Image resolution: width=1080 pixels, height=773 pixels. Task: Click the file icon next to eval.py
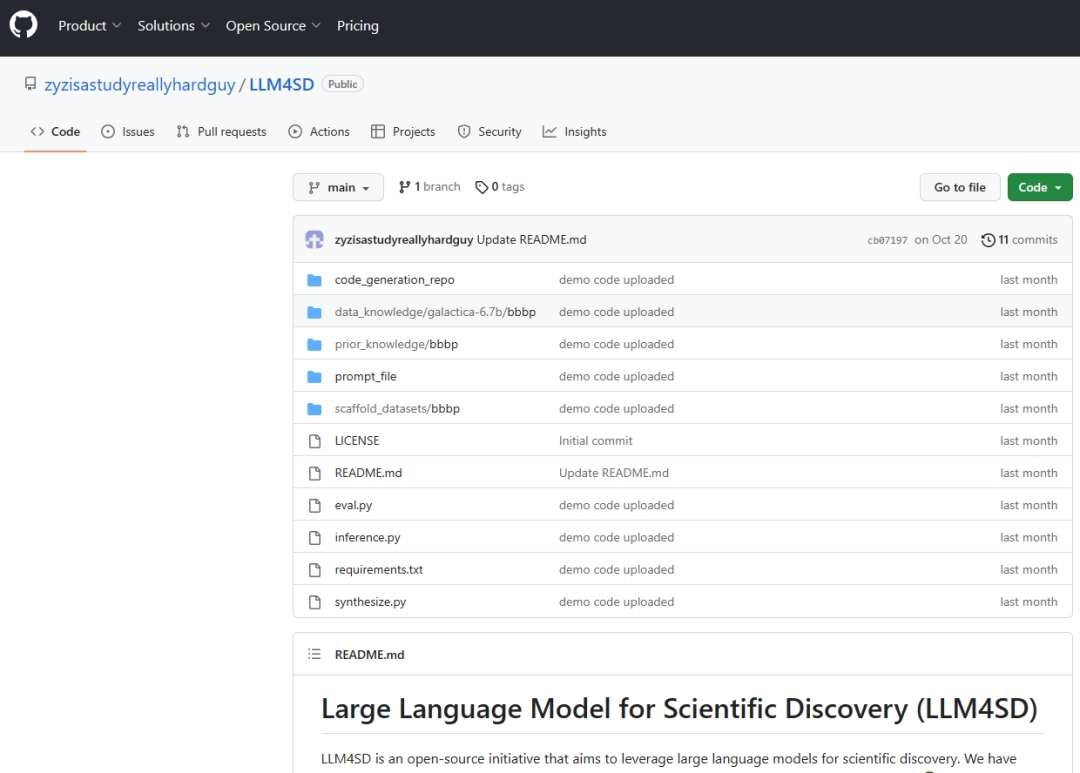[315, 506]
